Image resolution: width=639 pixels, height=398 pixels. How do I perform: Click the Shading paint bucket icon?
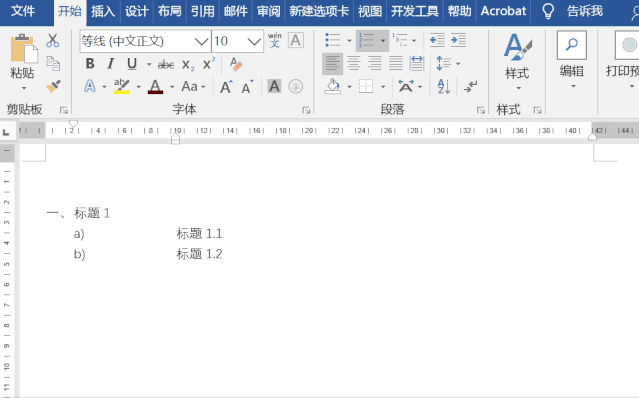point(333,86)
